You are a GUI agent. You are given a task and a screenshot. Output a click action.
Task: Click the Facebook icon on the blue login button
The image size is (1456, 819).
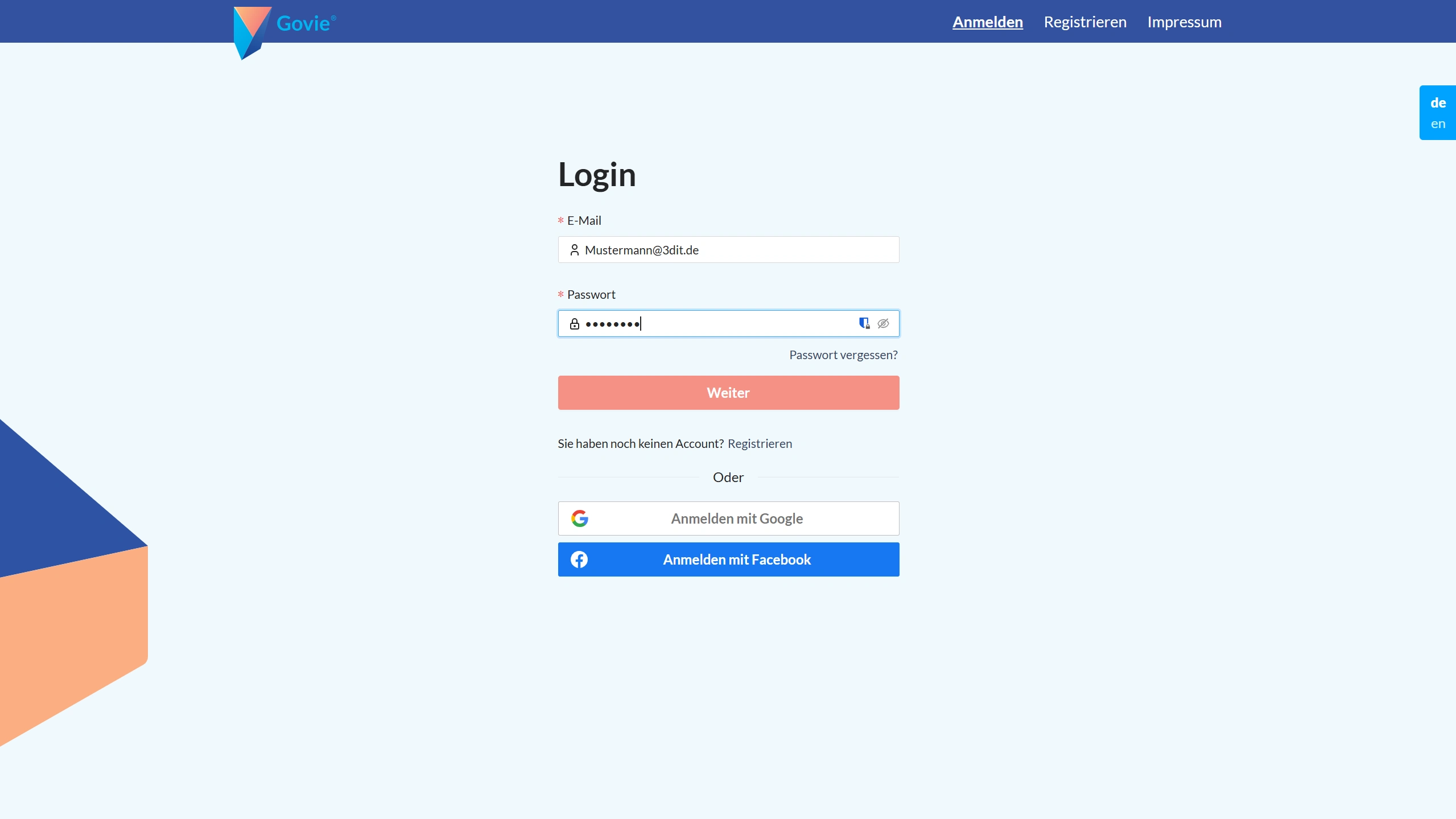pos(579,559)
